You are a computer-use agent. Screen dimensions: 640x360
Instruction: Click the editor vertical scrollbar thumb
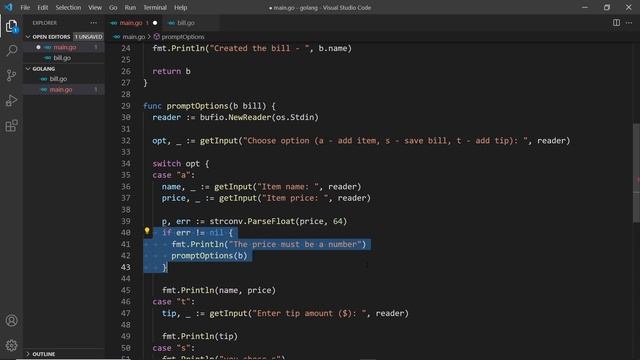(636, 173)
